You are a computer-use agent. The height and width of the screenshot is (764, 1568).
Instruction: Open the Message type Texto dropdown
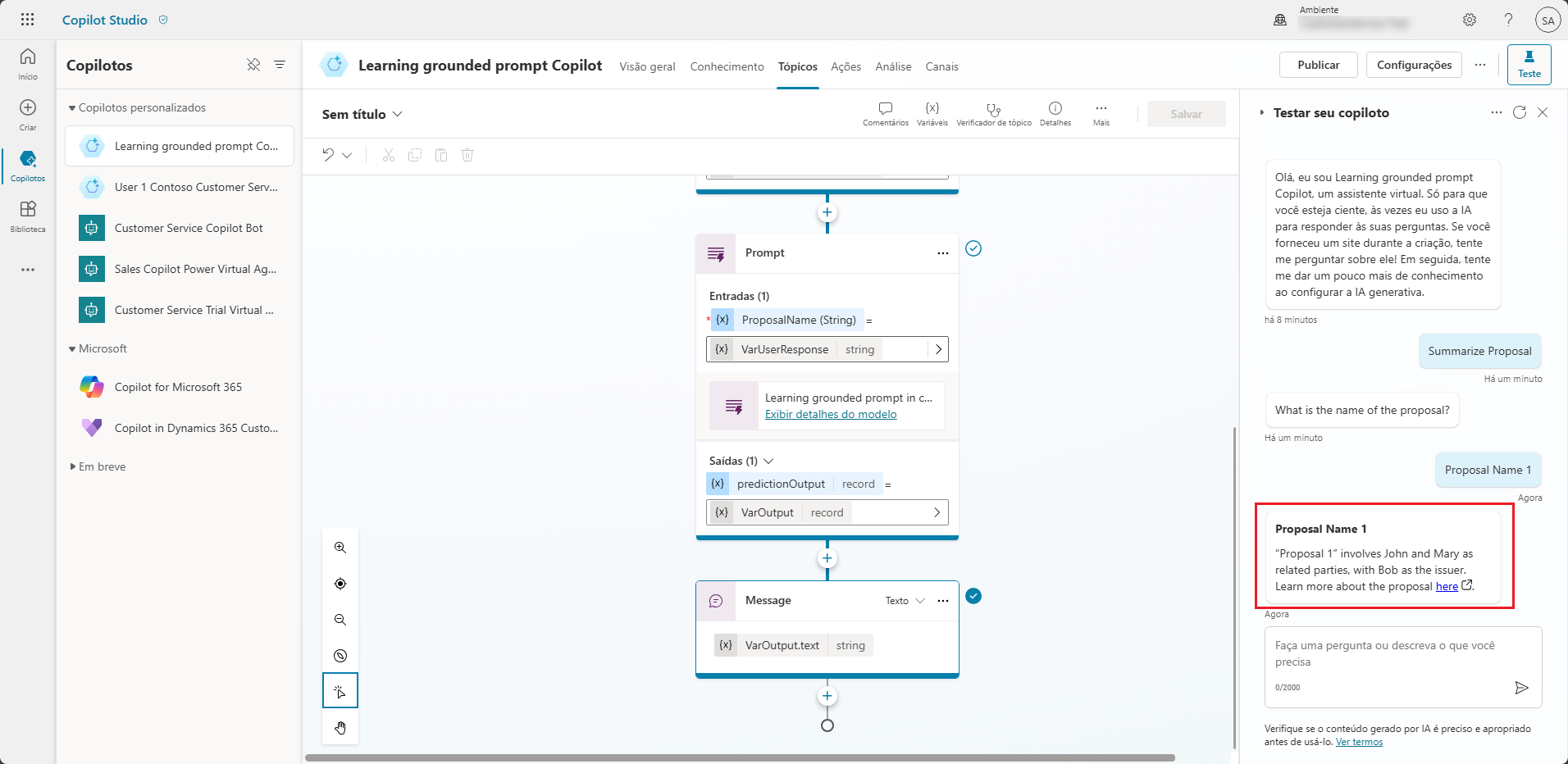coord(905,601)
